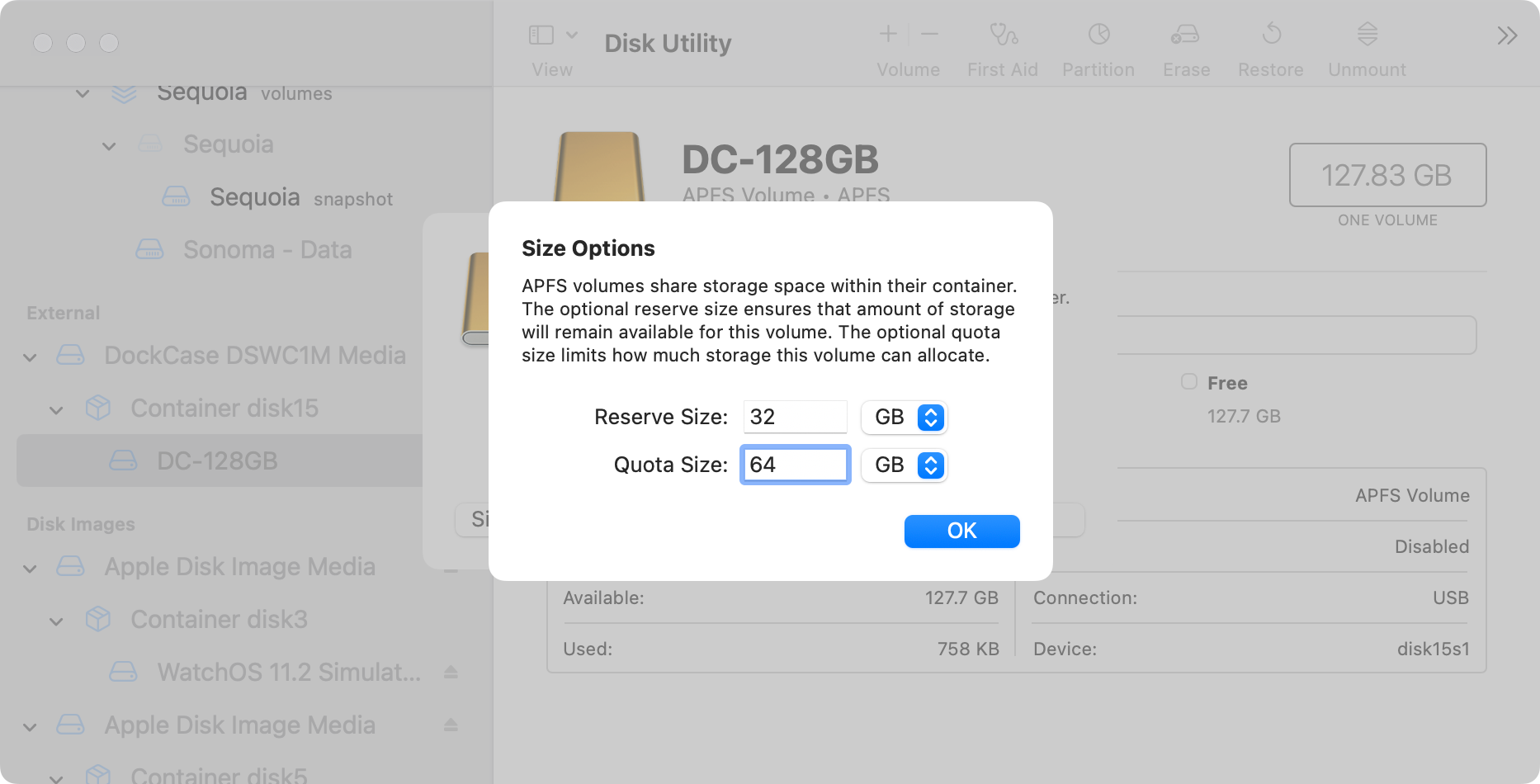Click the DockCase drive icon
The width and height of the screenshot is (1540, 784).
pyautogui.click(x=70, y=355)
